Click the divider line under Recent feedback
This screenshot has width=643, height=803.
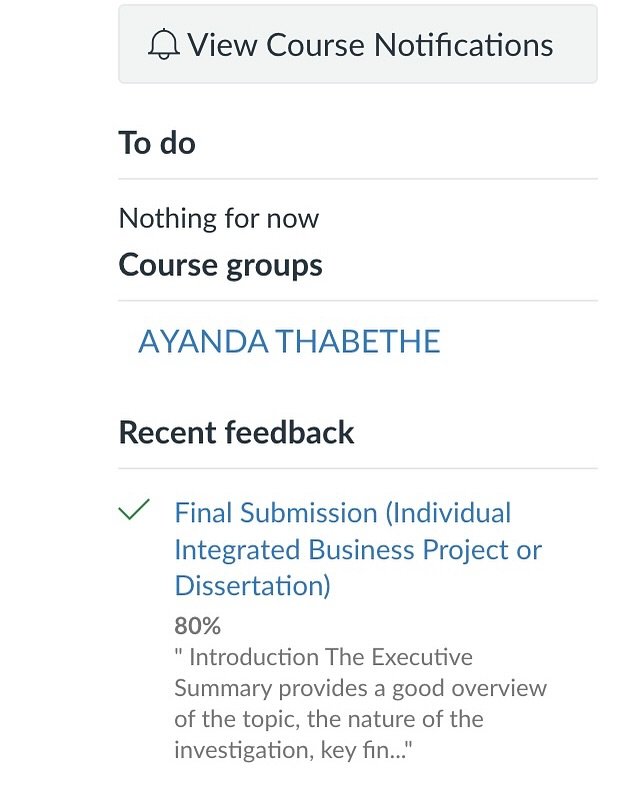coord(357,468)
